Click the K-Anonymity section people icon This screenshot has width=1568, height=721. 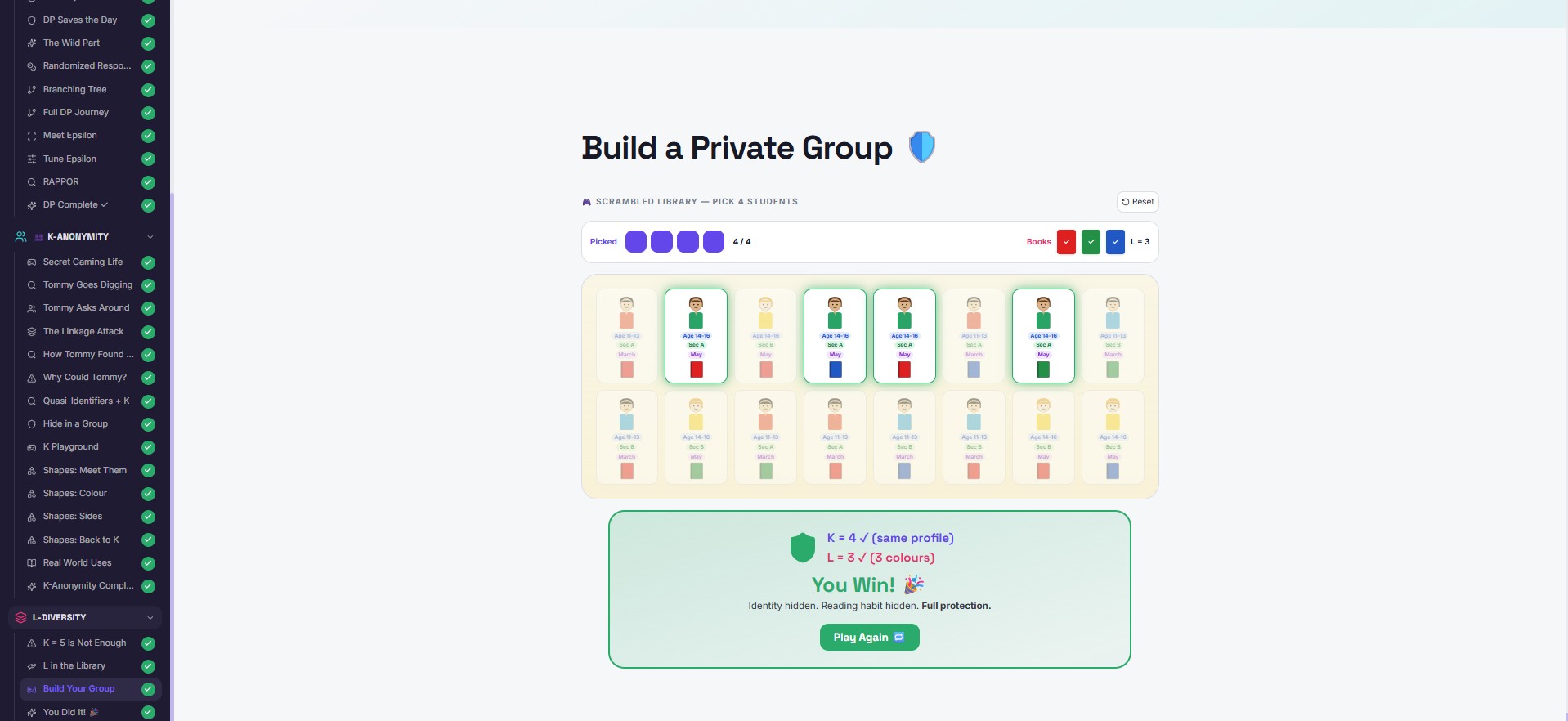pos(21,236)
